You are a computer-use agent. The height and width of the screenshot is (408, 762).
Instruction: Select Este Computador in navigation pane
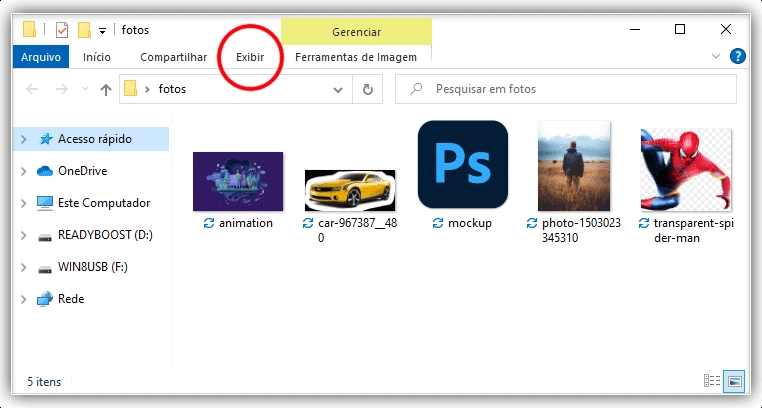pos(104,203)
